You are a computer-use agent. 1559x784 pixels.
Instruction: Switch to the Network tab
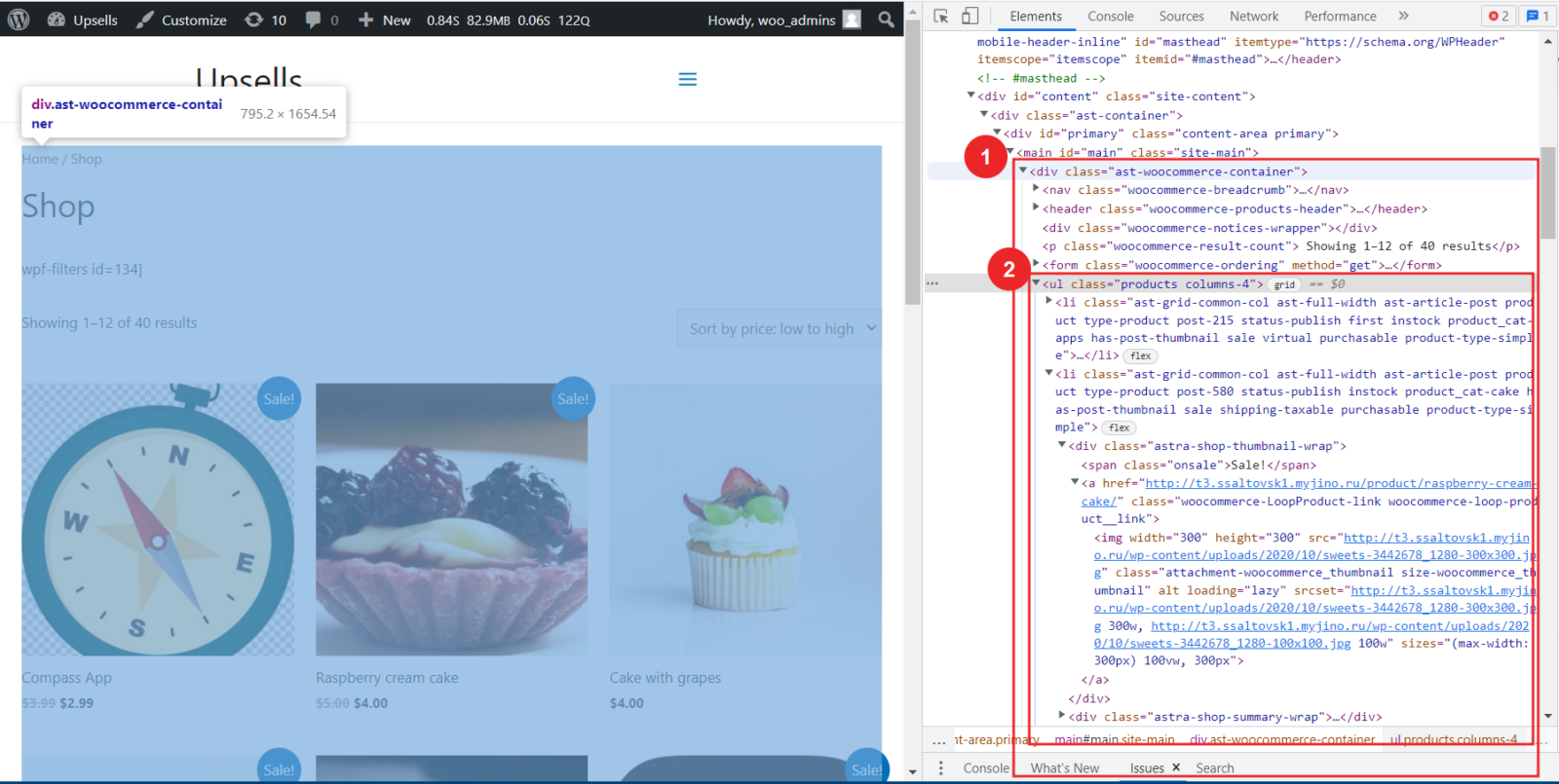[x=1254, y=16]
